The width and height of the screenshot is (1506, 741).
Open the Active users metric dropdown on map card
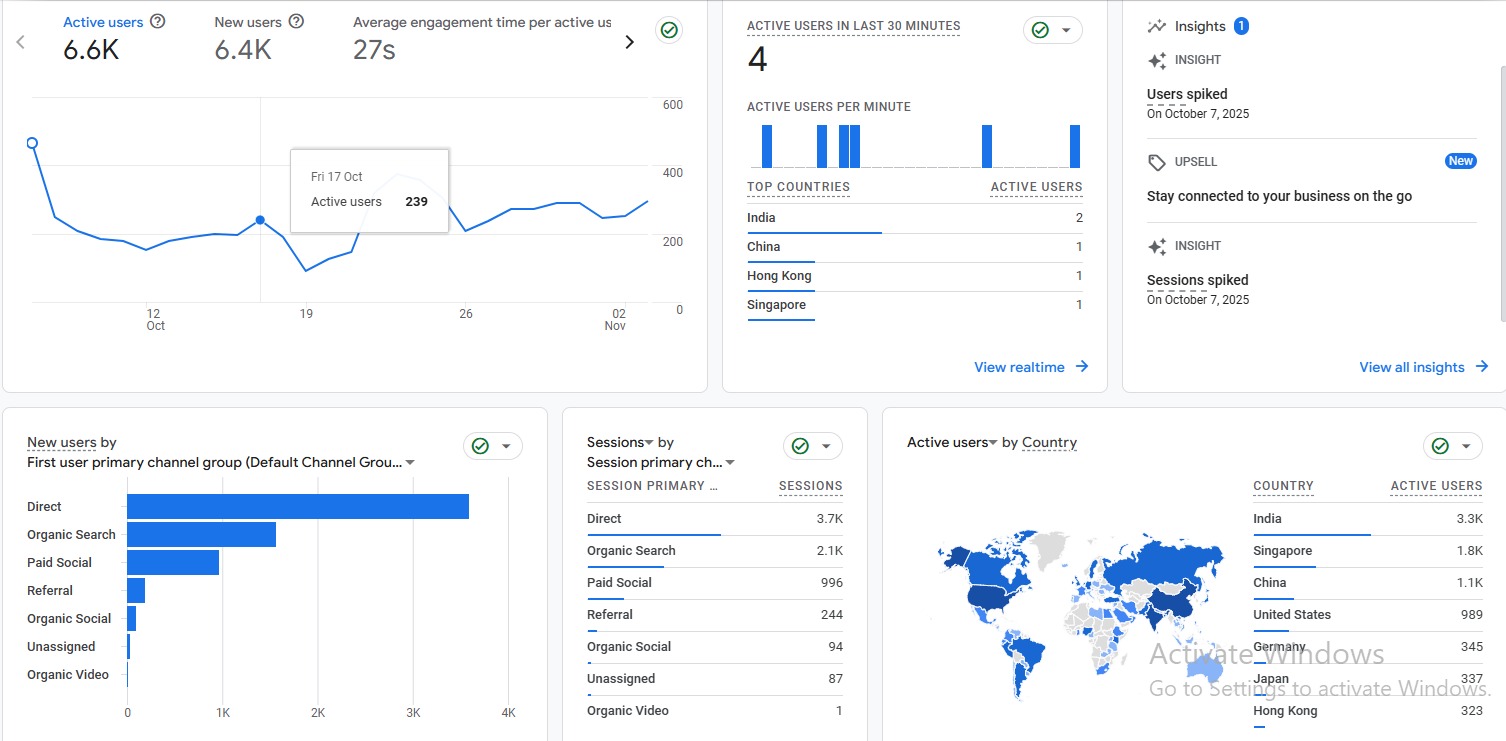(994, 443)
